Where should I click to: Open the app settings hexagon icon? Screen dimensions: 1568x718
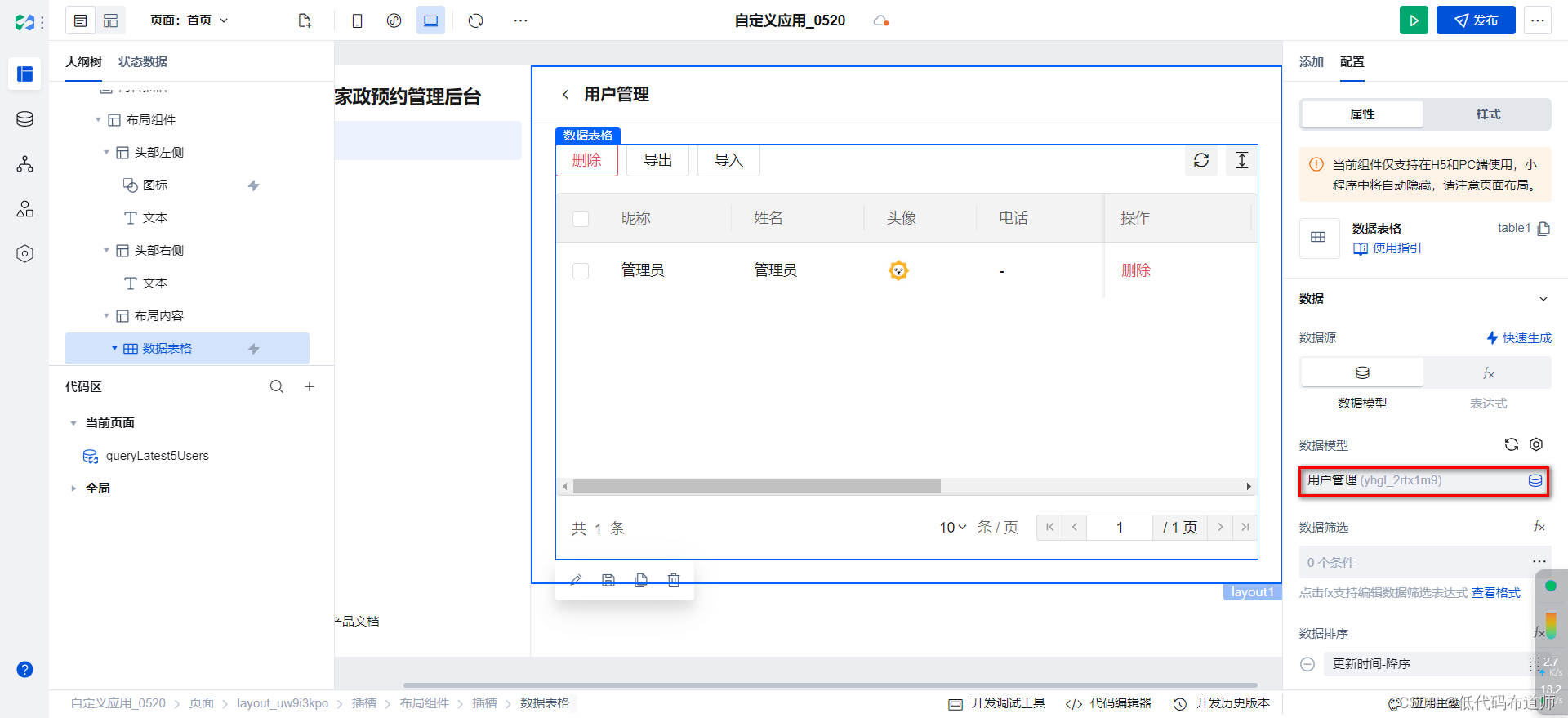pyautogui.click(x=25, y=254)
